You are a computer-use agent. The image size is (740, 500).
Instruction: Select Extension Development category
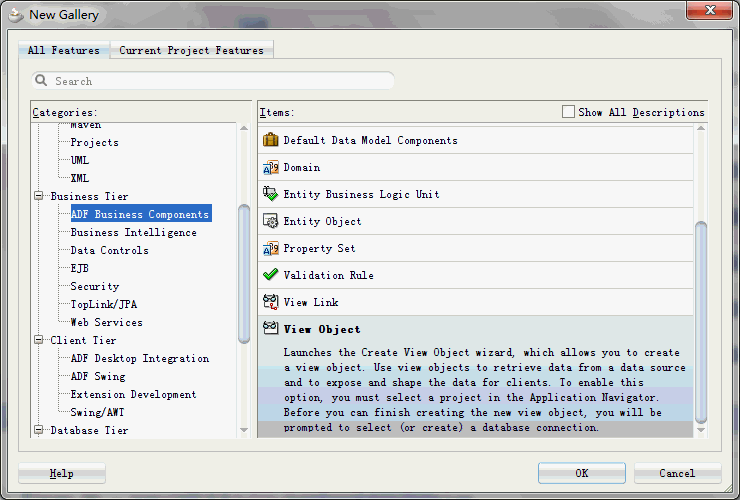tap(133, 394)
